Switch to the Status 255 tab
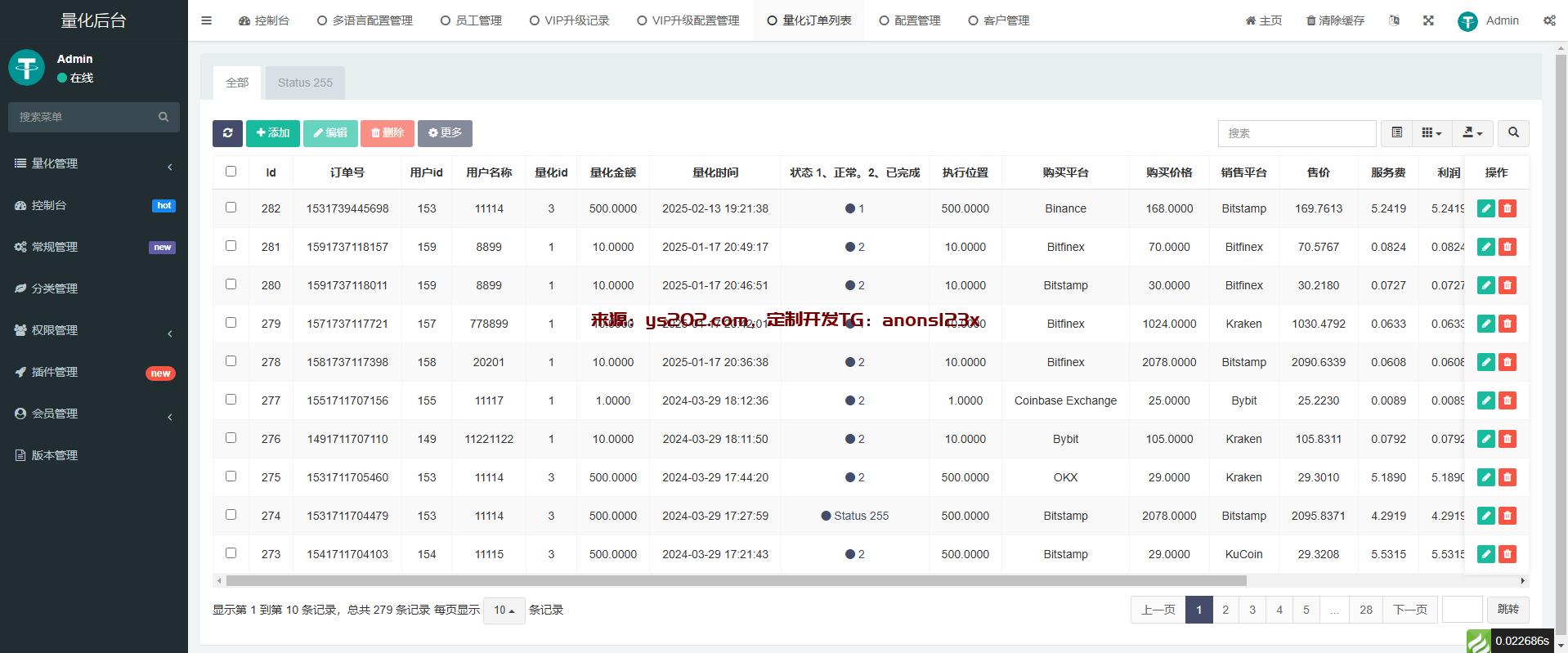1568x653 pixels. click(x=305, y=83)
